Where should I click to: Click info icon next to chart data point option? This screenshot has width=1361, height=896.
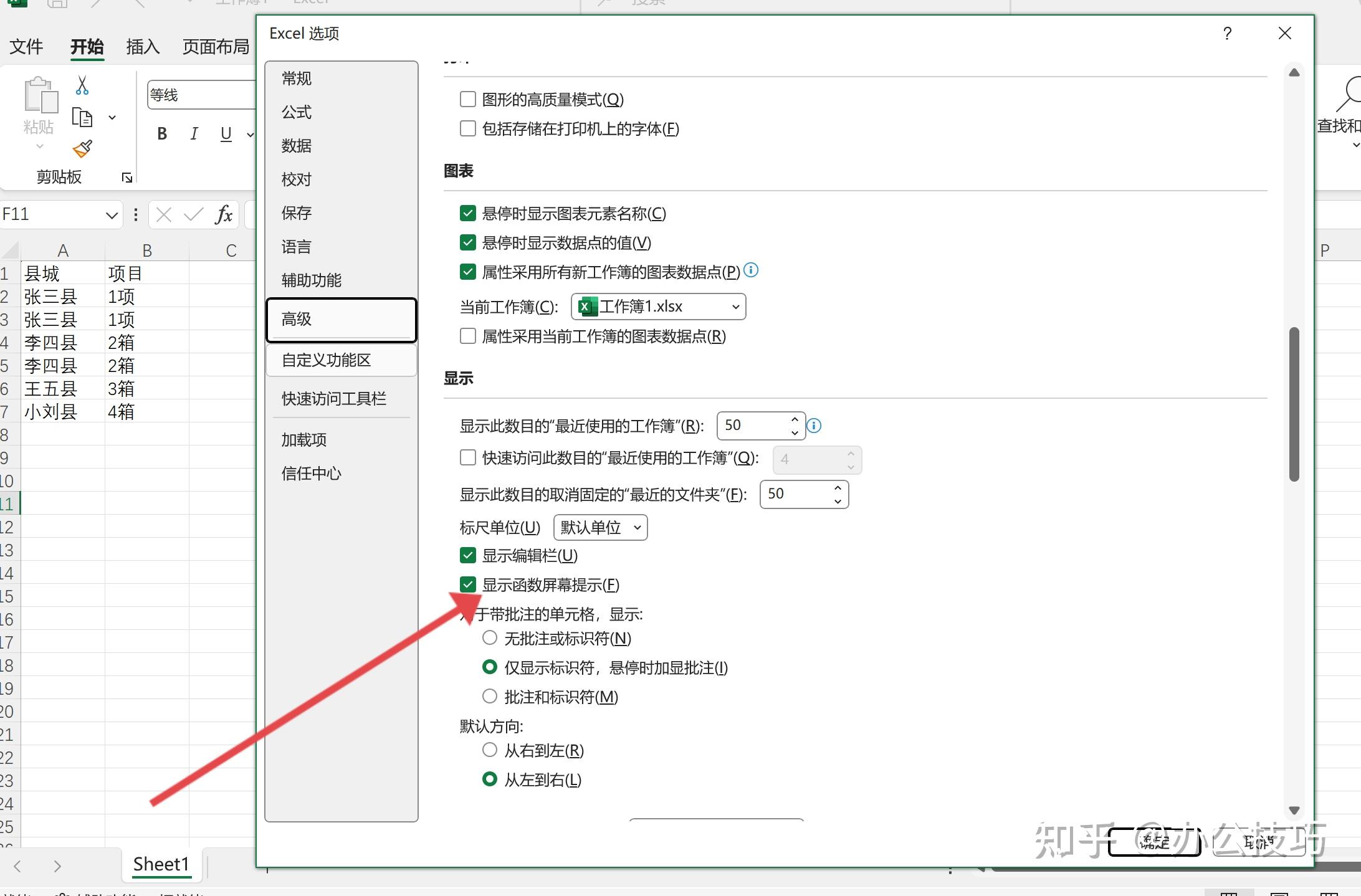coord(752,270)
